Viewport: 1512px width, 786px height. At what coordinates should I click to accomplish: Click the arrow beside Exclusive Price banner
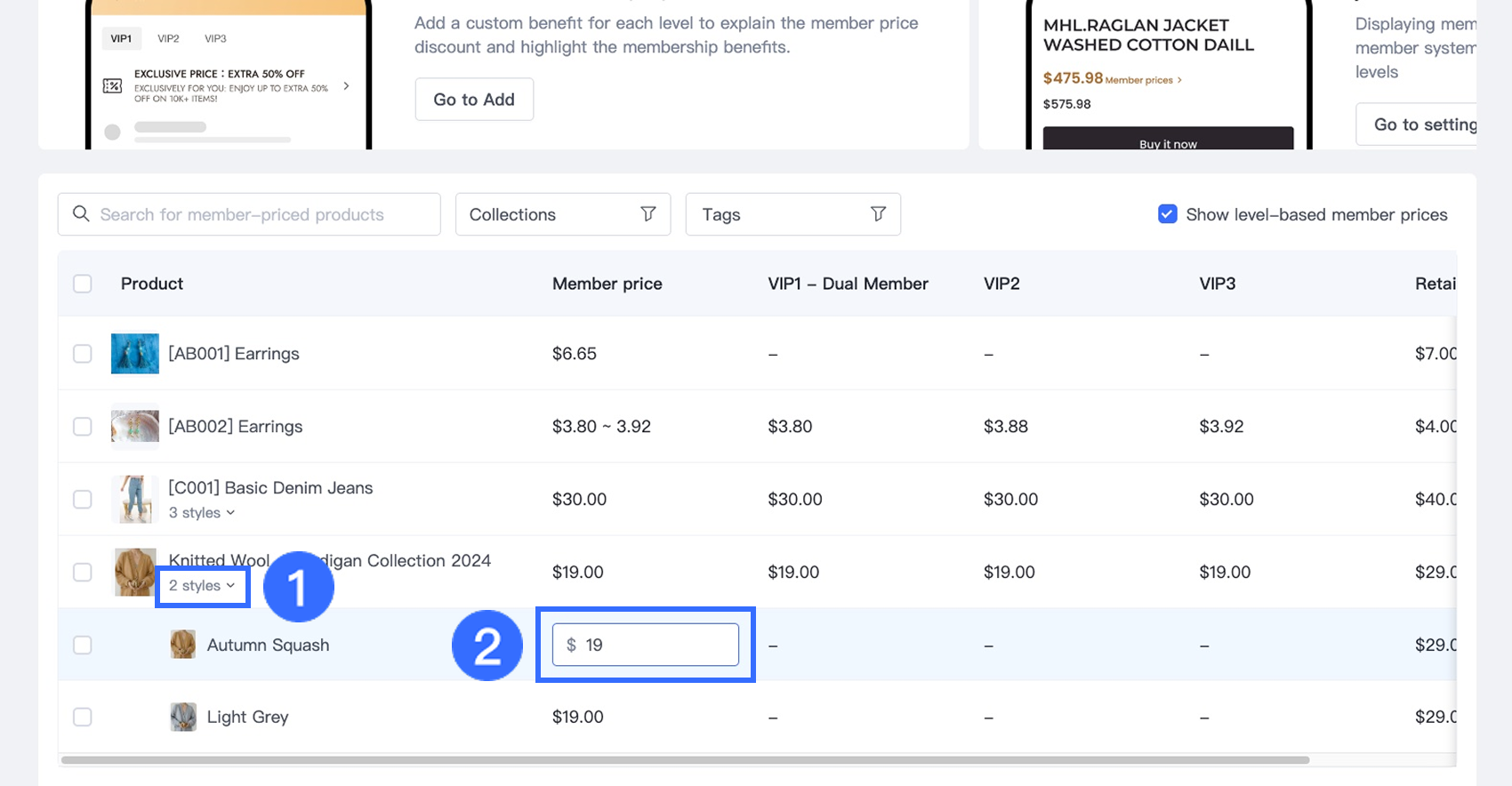(346, 86)
